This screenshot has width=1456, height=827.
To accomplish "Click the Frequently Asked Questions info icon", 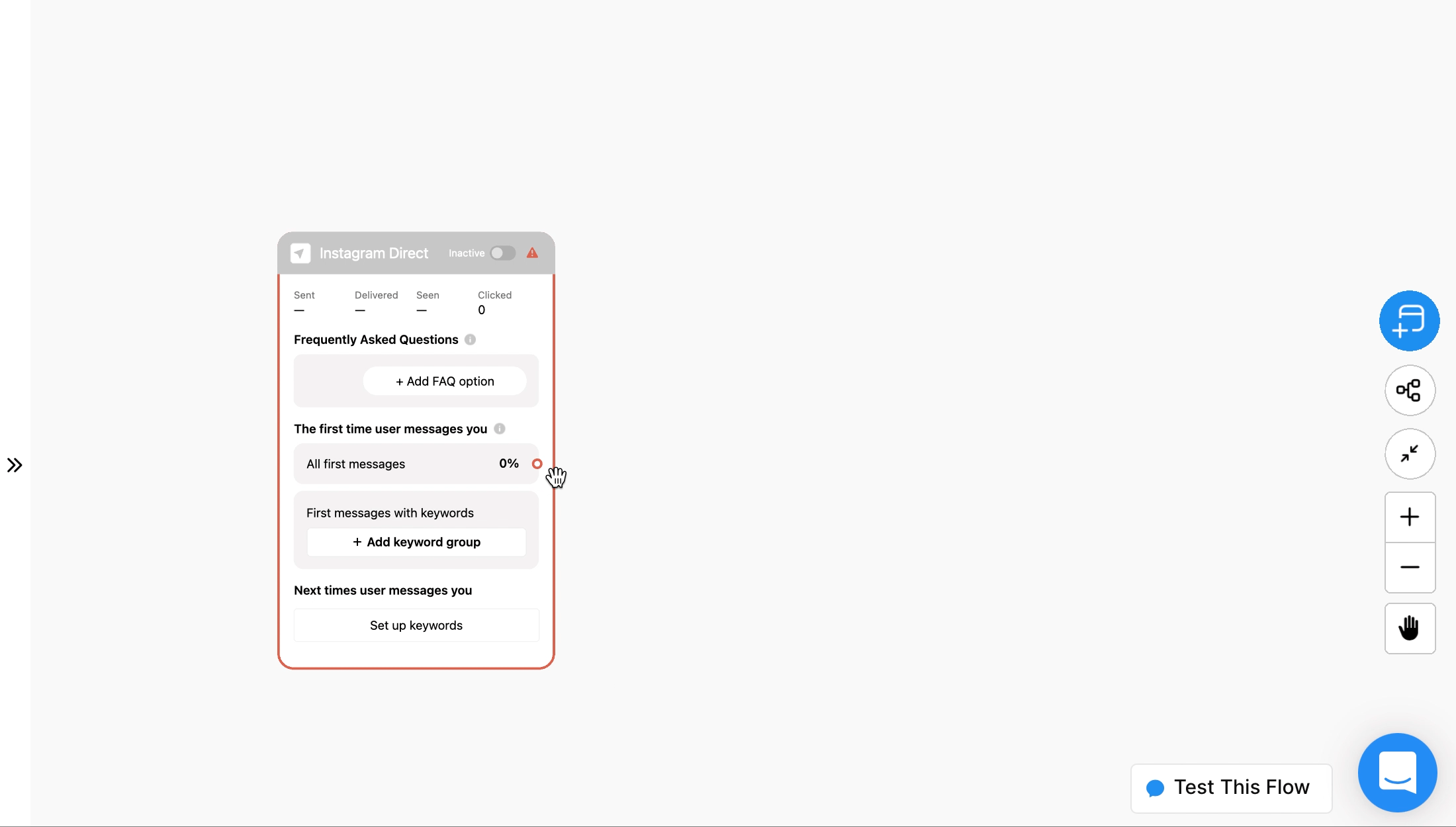I will [470, 339].
